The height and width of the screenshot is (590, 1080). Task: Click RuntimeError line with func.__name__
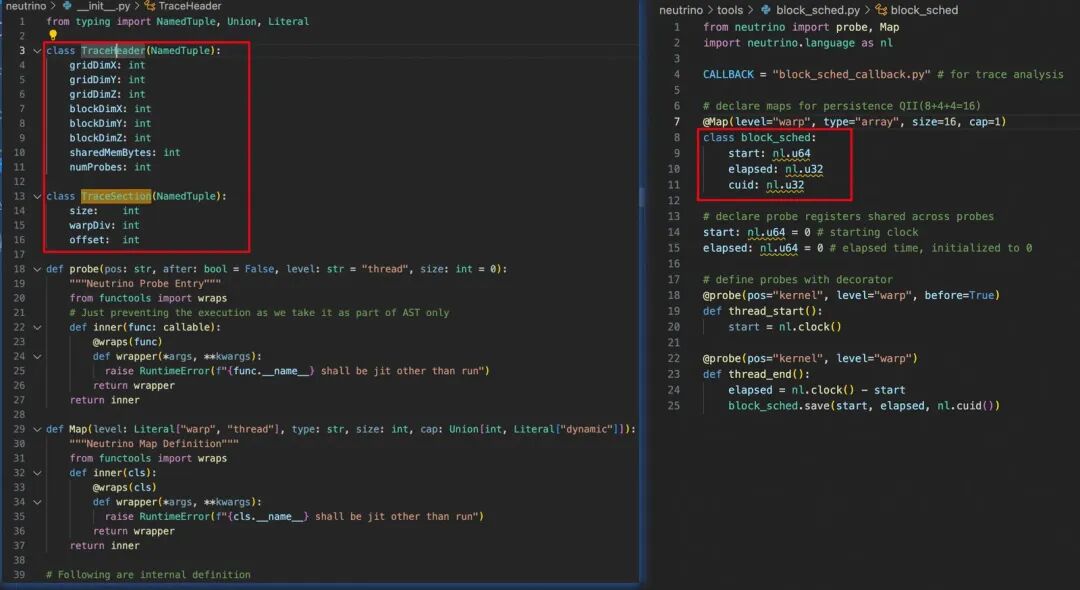point(297,371)
